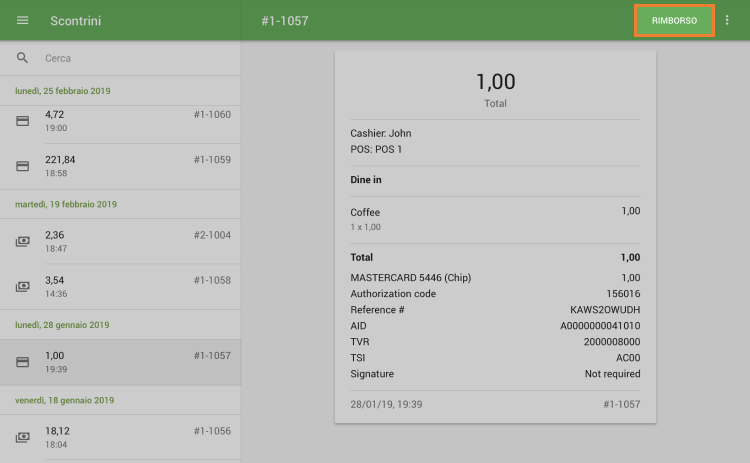Type in the Cerca search field
750x463 pixels.
pyautogui.click(x=130, y=58)
